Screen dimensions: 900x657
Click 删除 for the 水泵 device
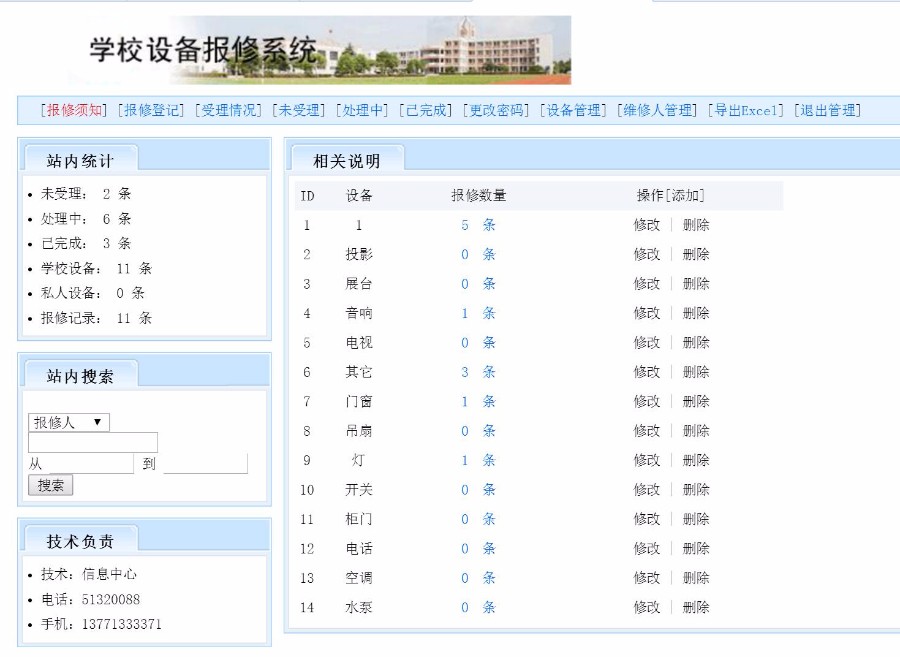click(694, 607)
